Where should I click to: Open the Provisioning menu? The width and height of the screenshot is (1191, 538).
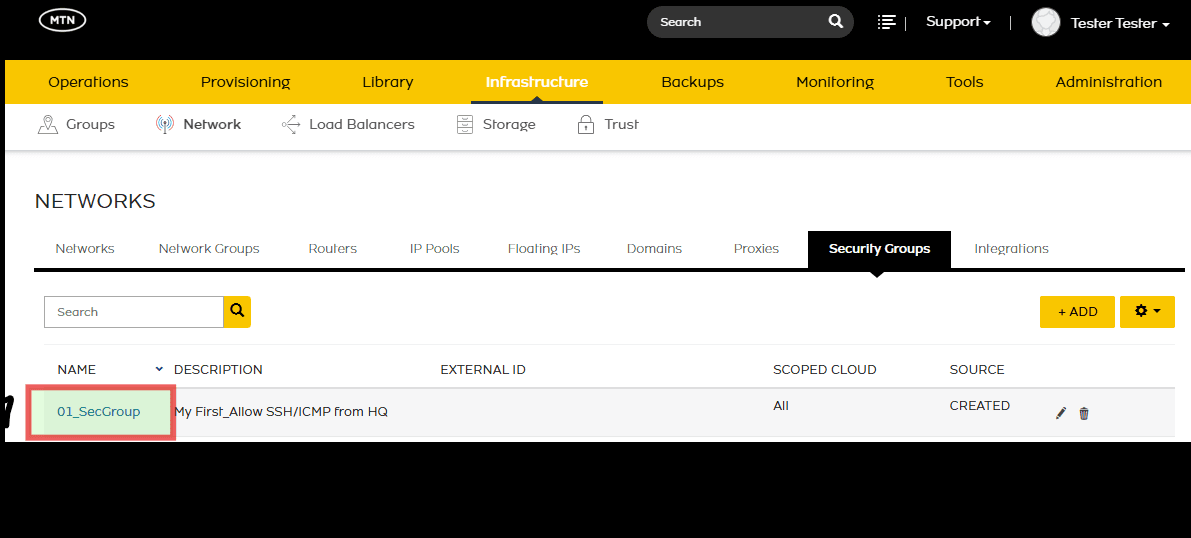[x=245, y=82]
